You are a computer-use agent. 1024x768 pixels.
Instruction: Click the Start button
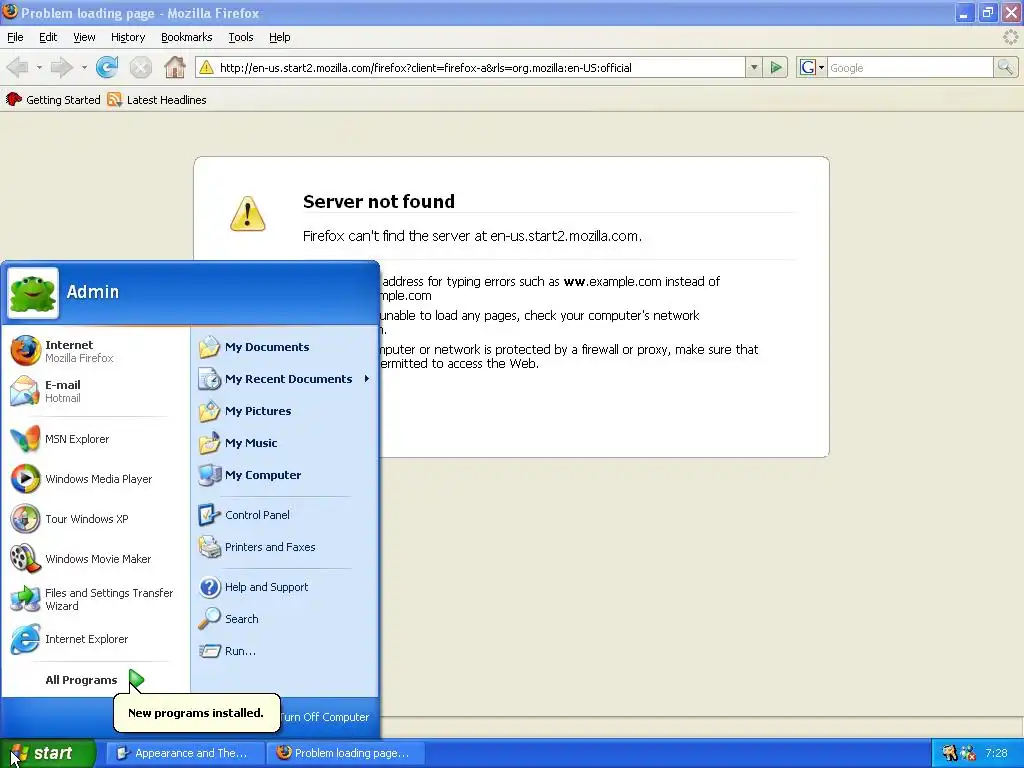click(x=48, y=754)
